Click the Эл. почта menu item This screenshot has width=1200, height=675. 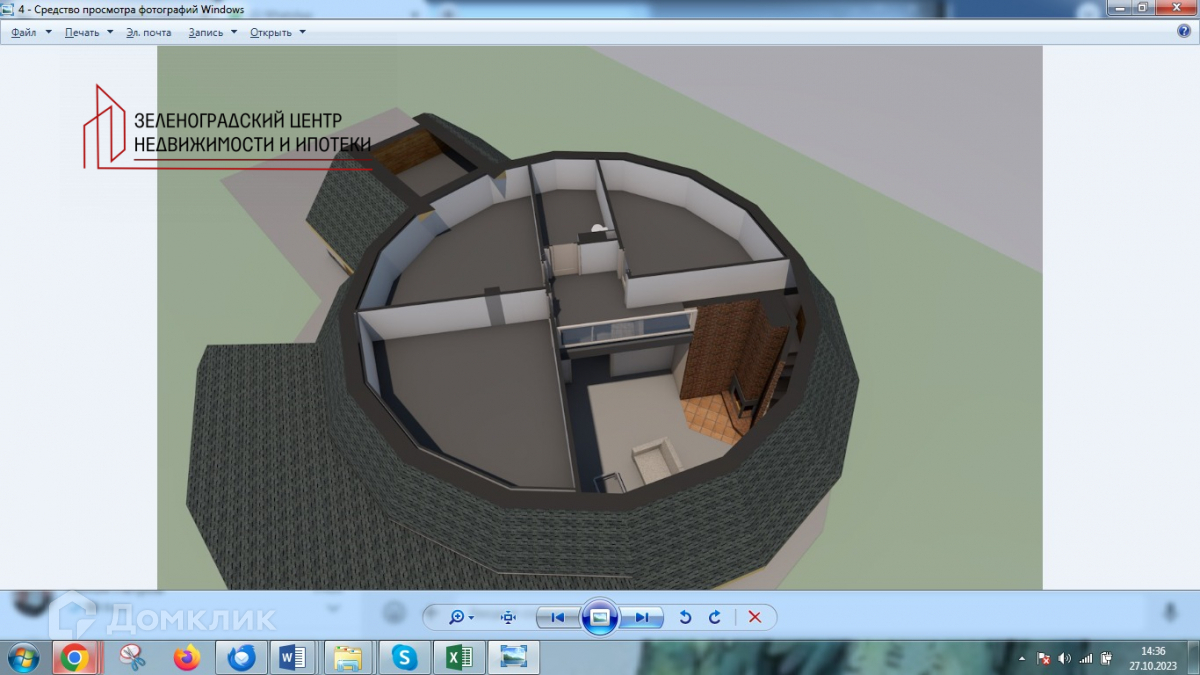click(x=149, y=32)
